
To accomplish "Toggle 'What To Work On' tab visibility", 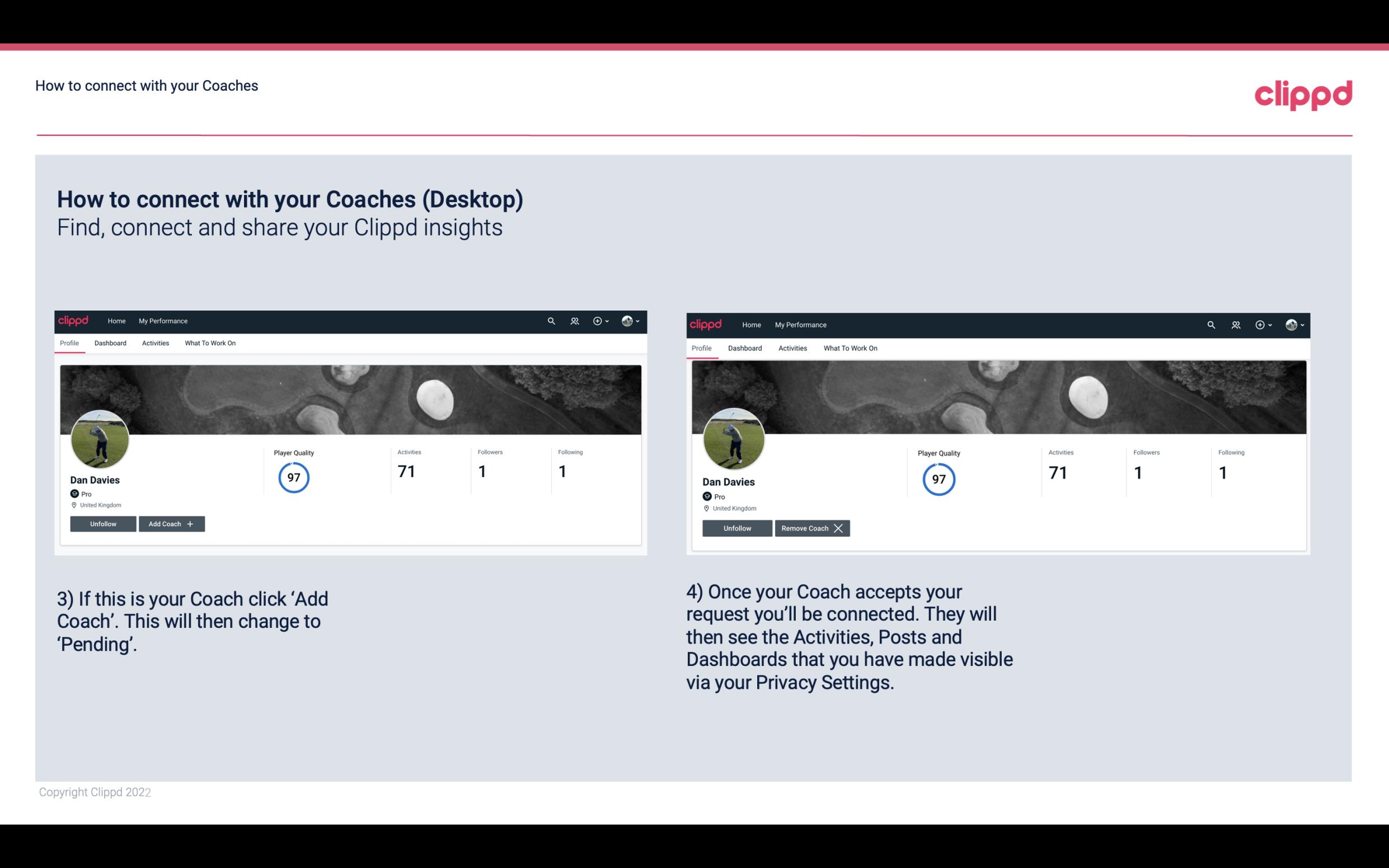I will [209, 343].
